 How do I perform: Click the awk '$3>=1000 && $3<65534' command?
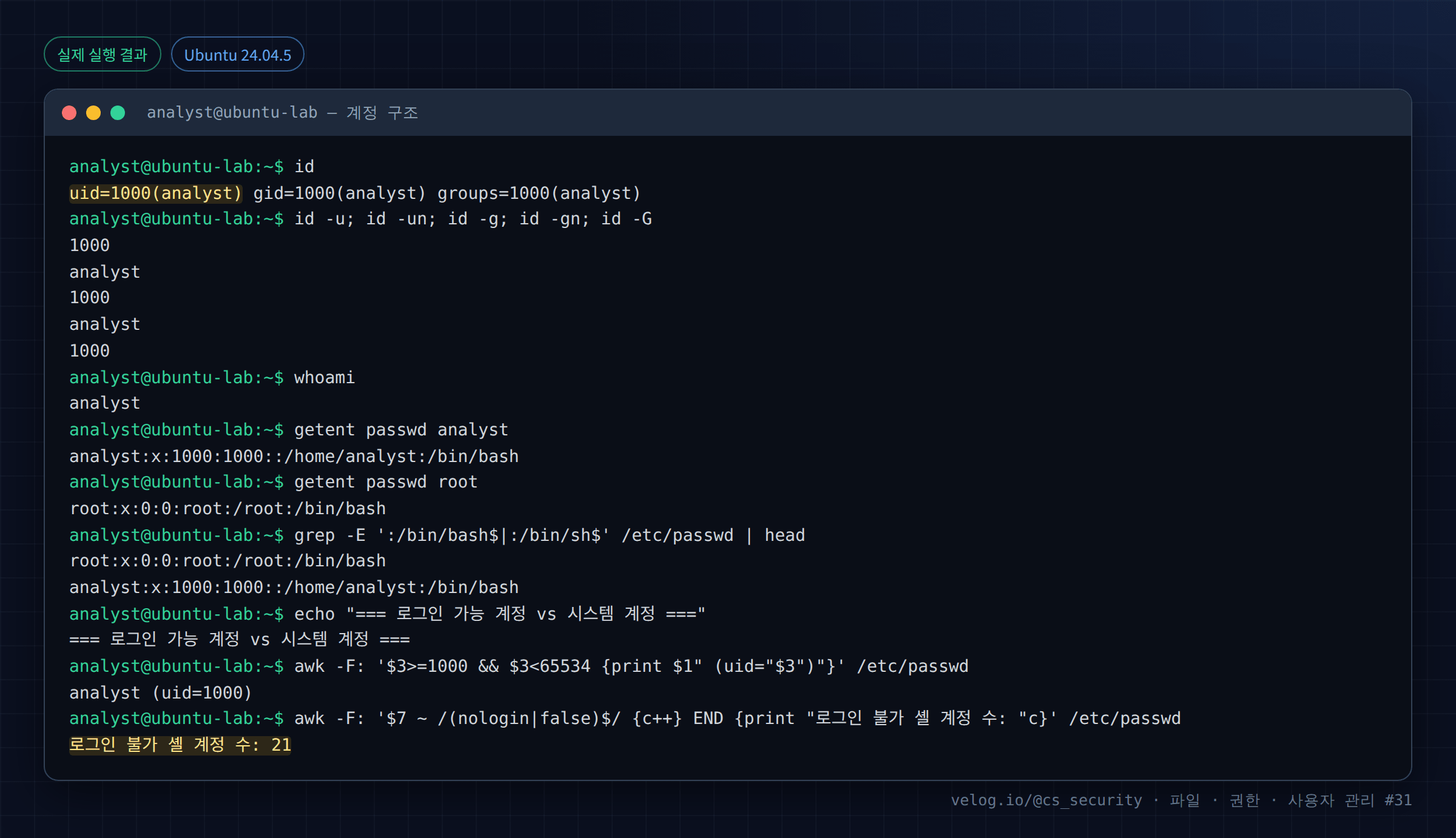(632, 666)
